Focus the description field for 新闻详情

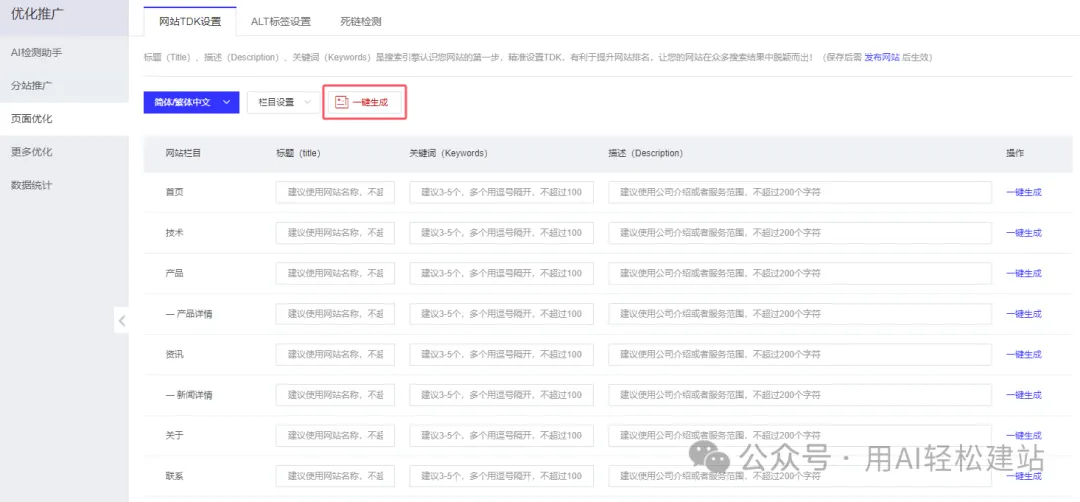(x=800, y=395)
